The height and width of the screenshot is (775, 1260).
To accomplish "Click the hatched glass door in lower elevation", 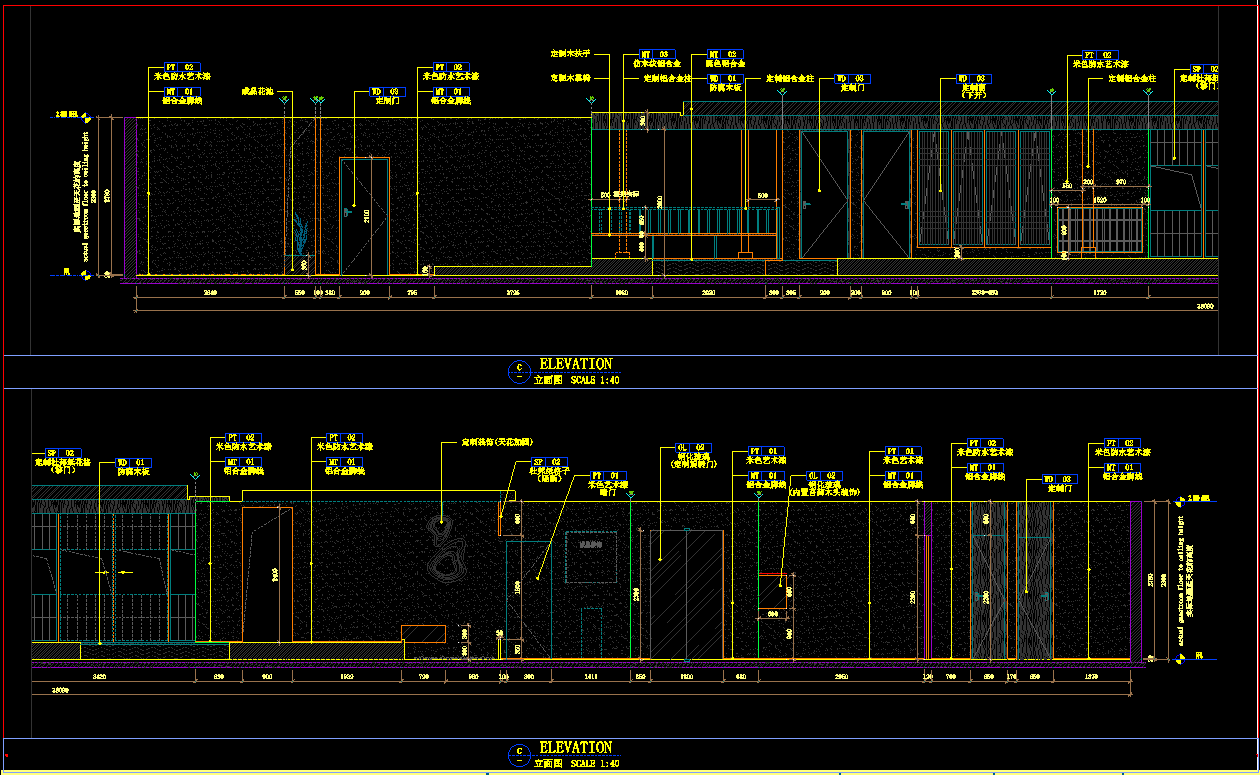I will click(687, 594).
